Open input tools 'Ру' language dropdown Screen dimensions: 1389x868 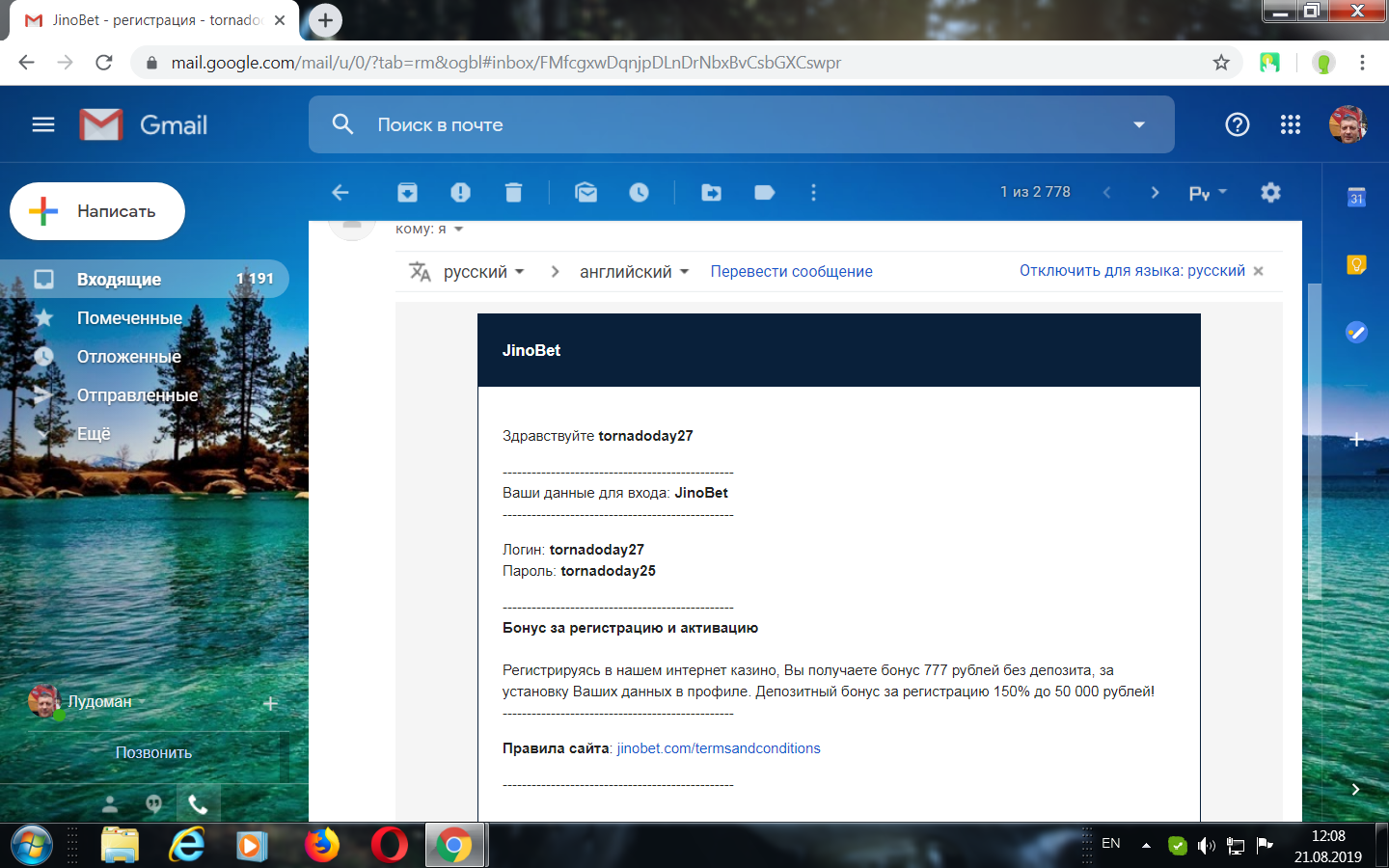(1208, 192)
